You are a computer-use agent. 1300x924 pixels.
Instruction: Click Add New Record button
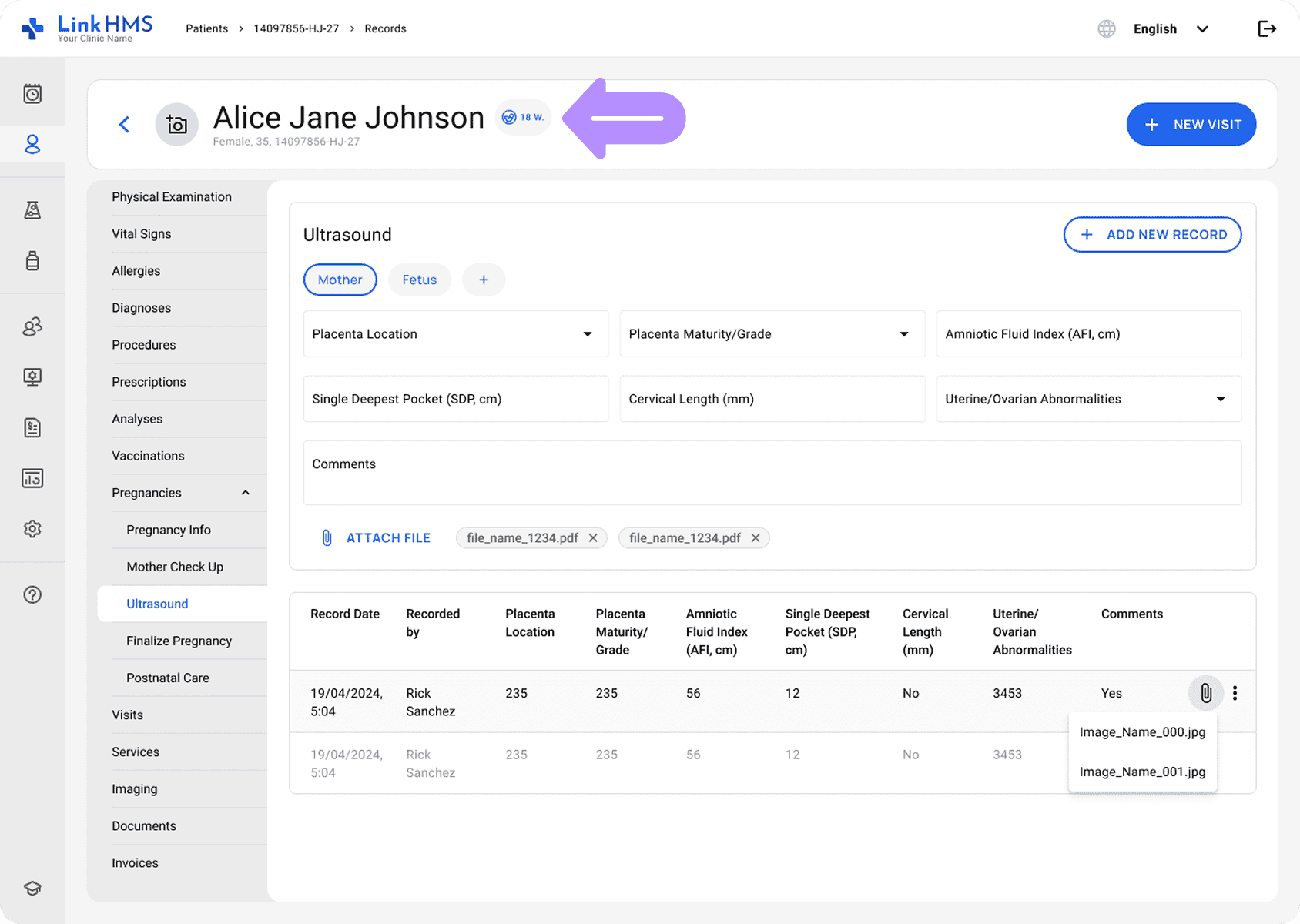click(1152, 235)
